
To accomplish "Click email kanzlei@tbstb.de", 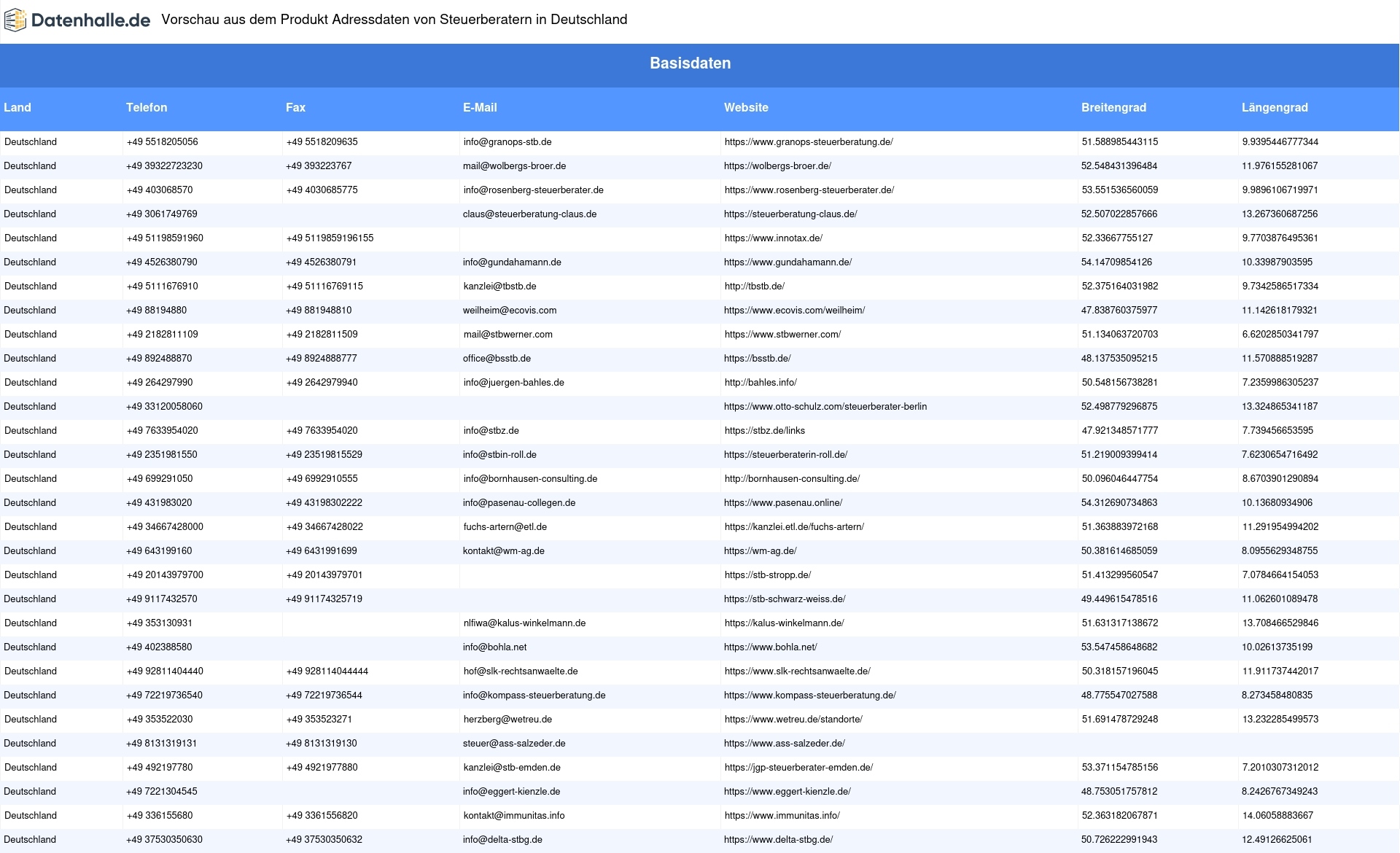I will [500, 287].
